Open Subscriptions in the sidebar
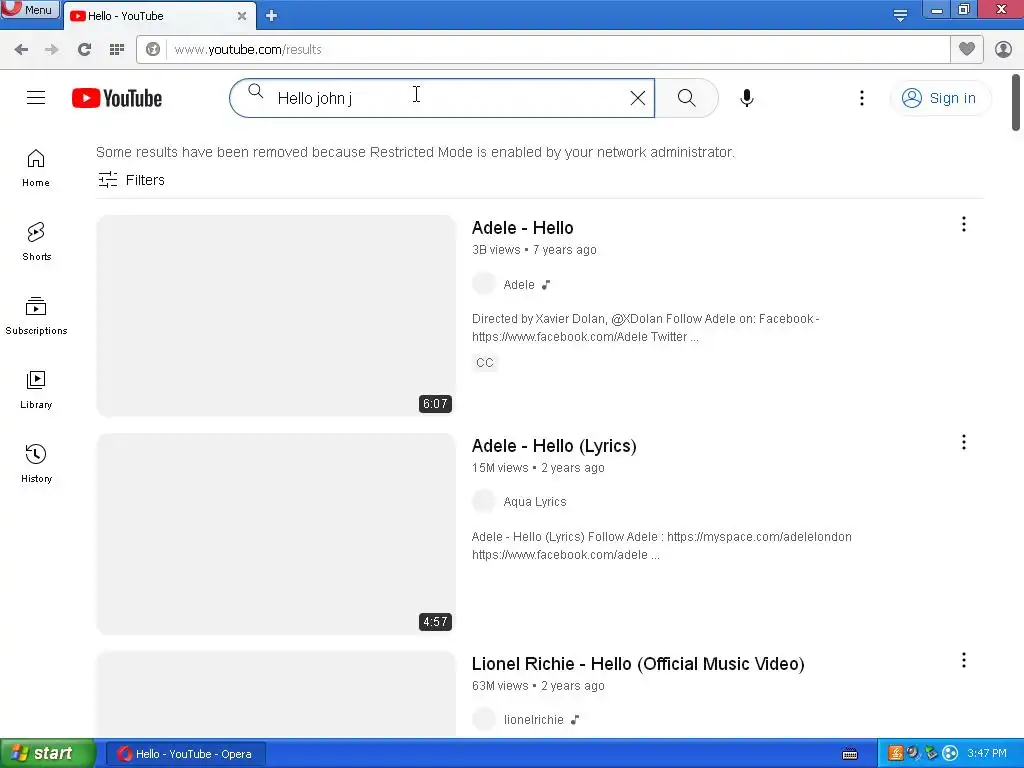The width and height of the screenshot is (1024, 768). tap(36, 316)
